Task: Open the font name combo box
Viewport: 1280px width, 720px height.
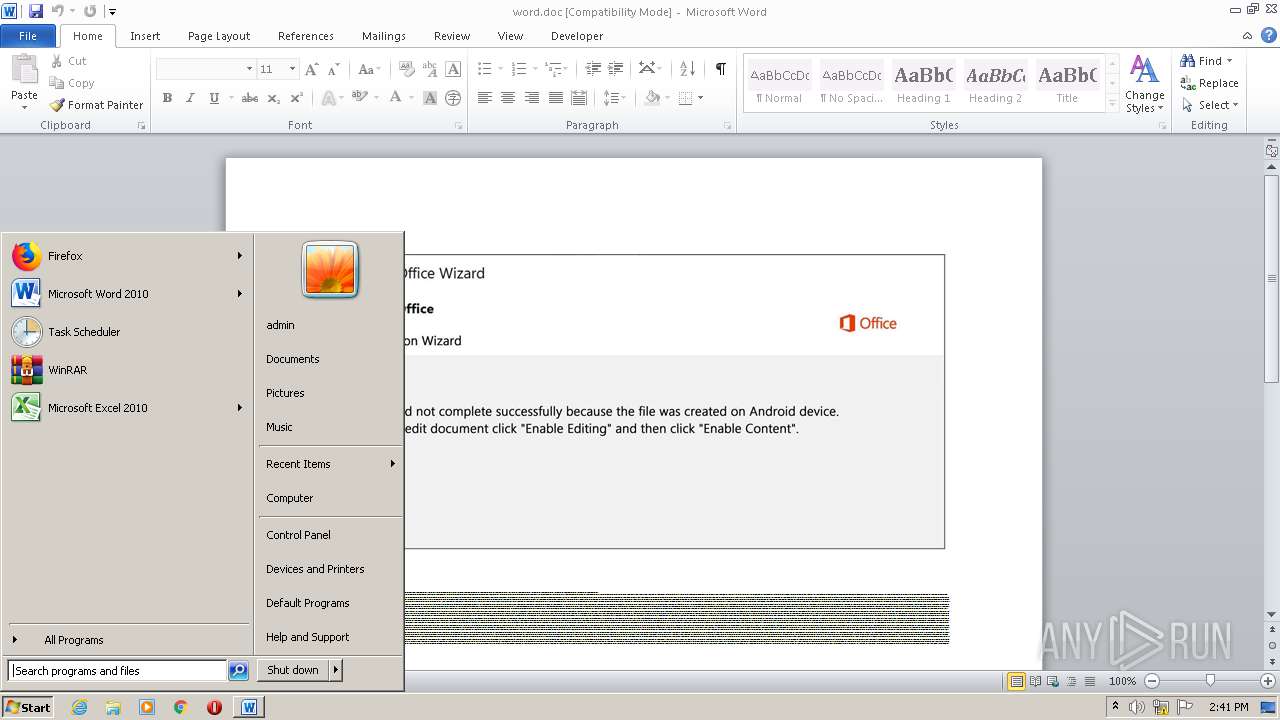Action: [206, 69]
